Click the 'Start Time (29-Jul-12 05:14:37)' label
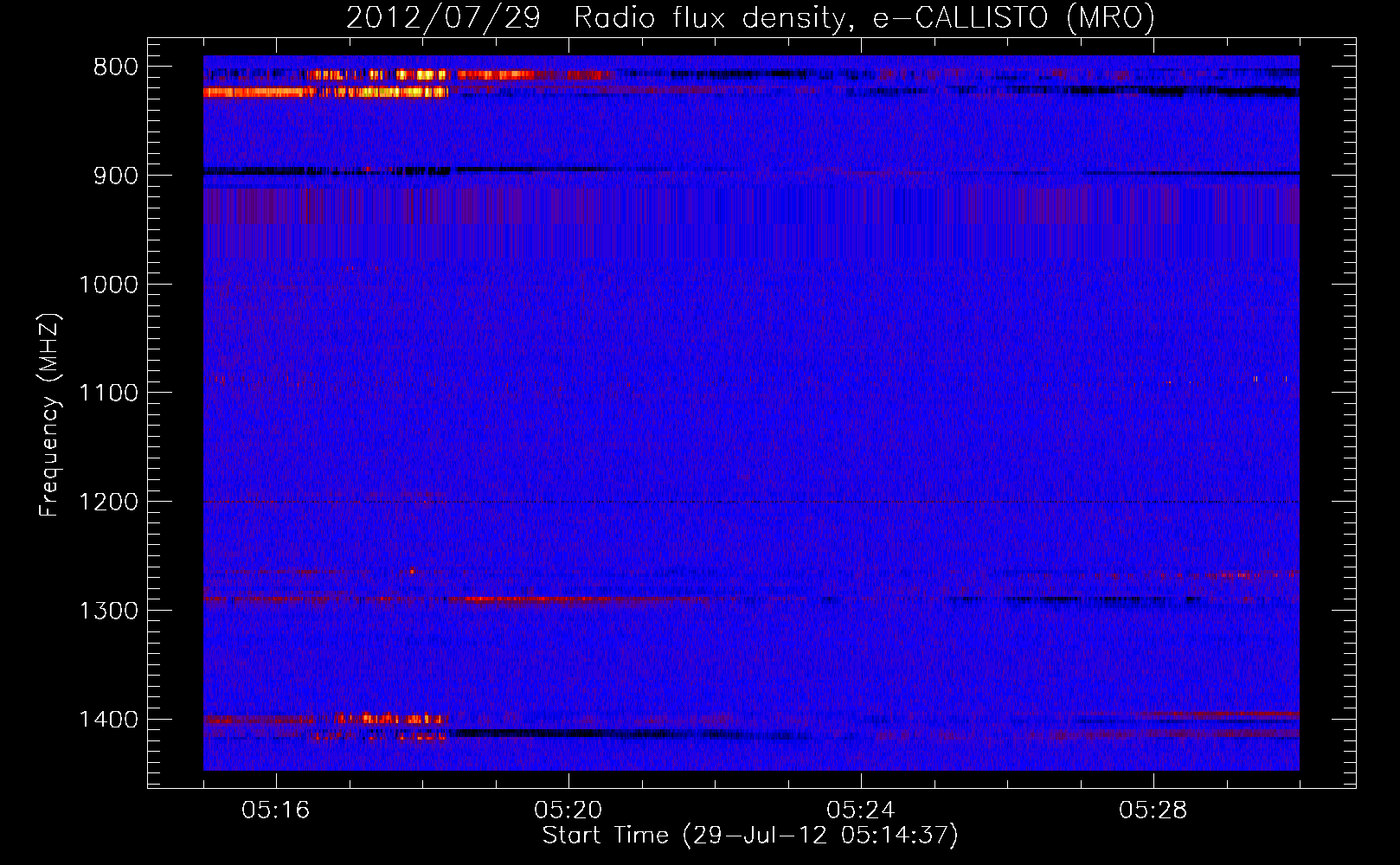Screen dimensions: 1400x865 (x=750, y=836)
